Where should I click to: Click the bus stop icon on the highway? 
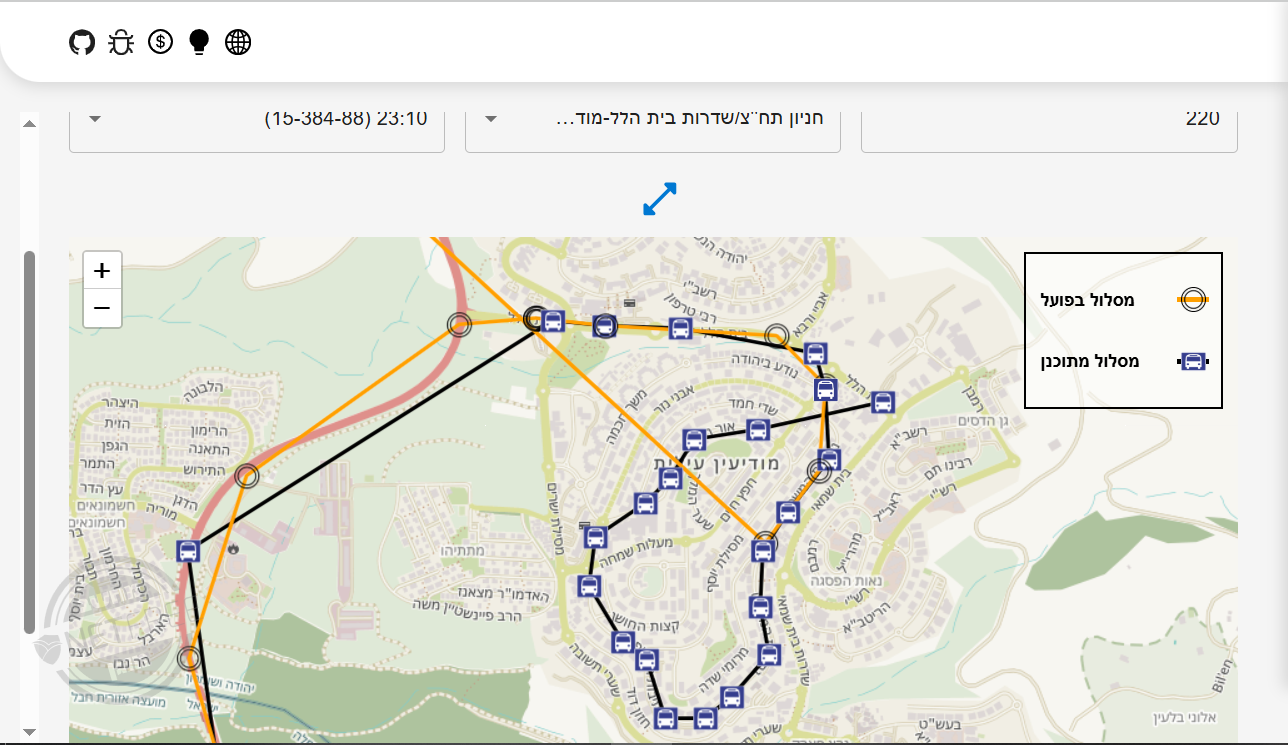(188, 551)
